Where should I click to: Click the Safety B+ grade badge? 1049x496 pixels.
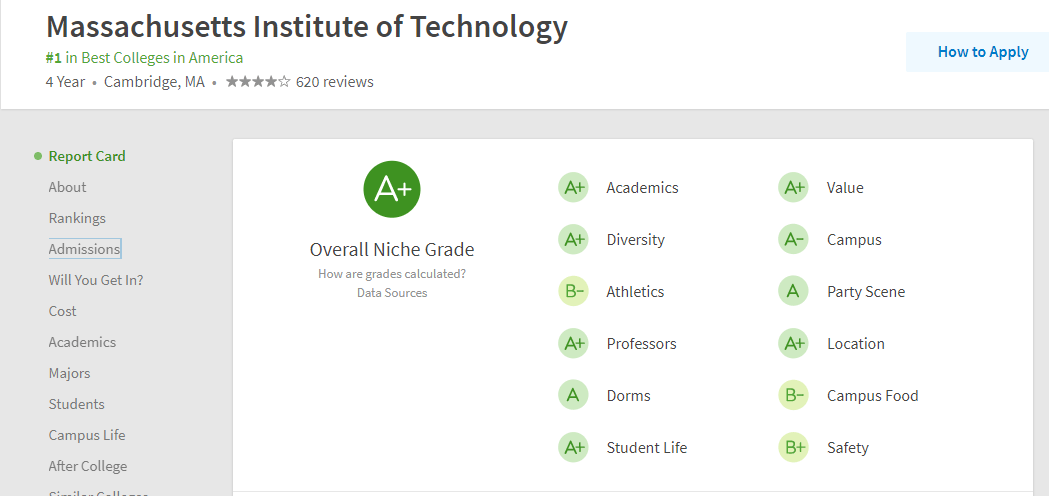tap(793, 448)
